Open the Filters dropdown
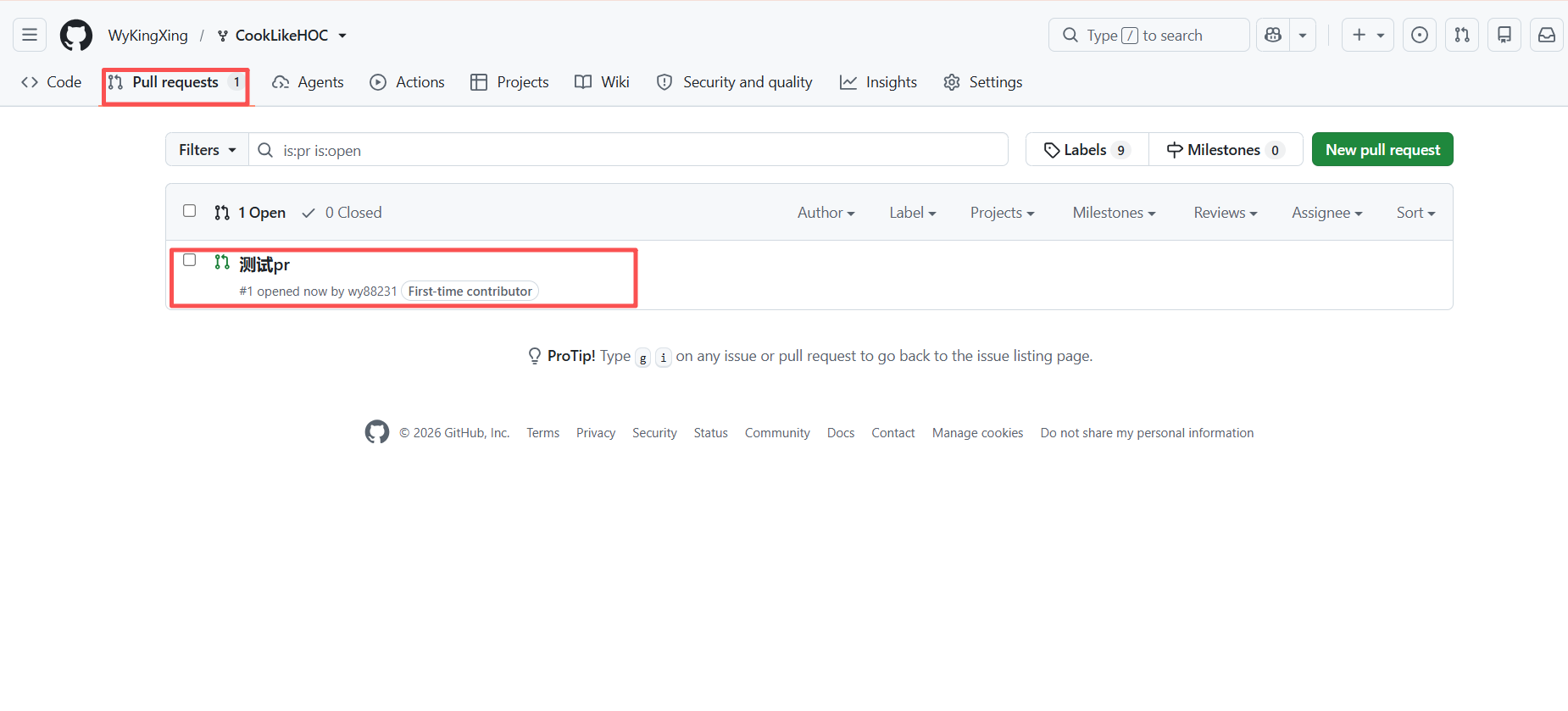The height and width of the screenshot is (711, 1568). coord(208,150)
